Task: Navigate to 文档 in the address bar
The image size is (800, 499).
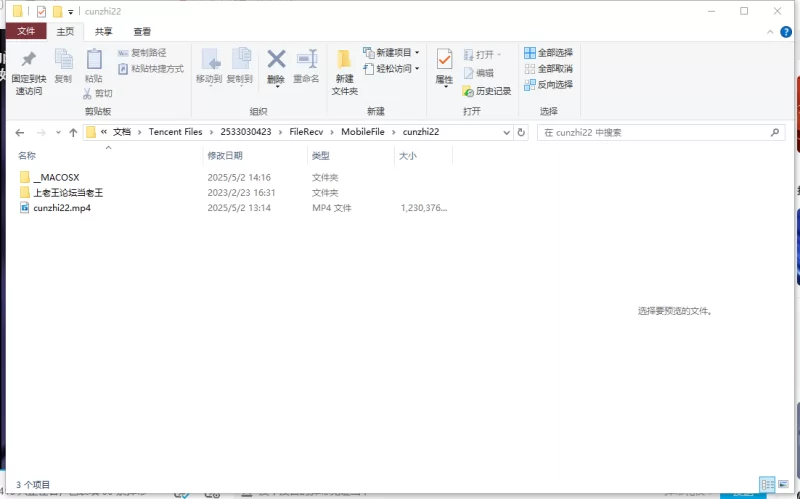Action: (x=122, y=132)
